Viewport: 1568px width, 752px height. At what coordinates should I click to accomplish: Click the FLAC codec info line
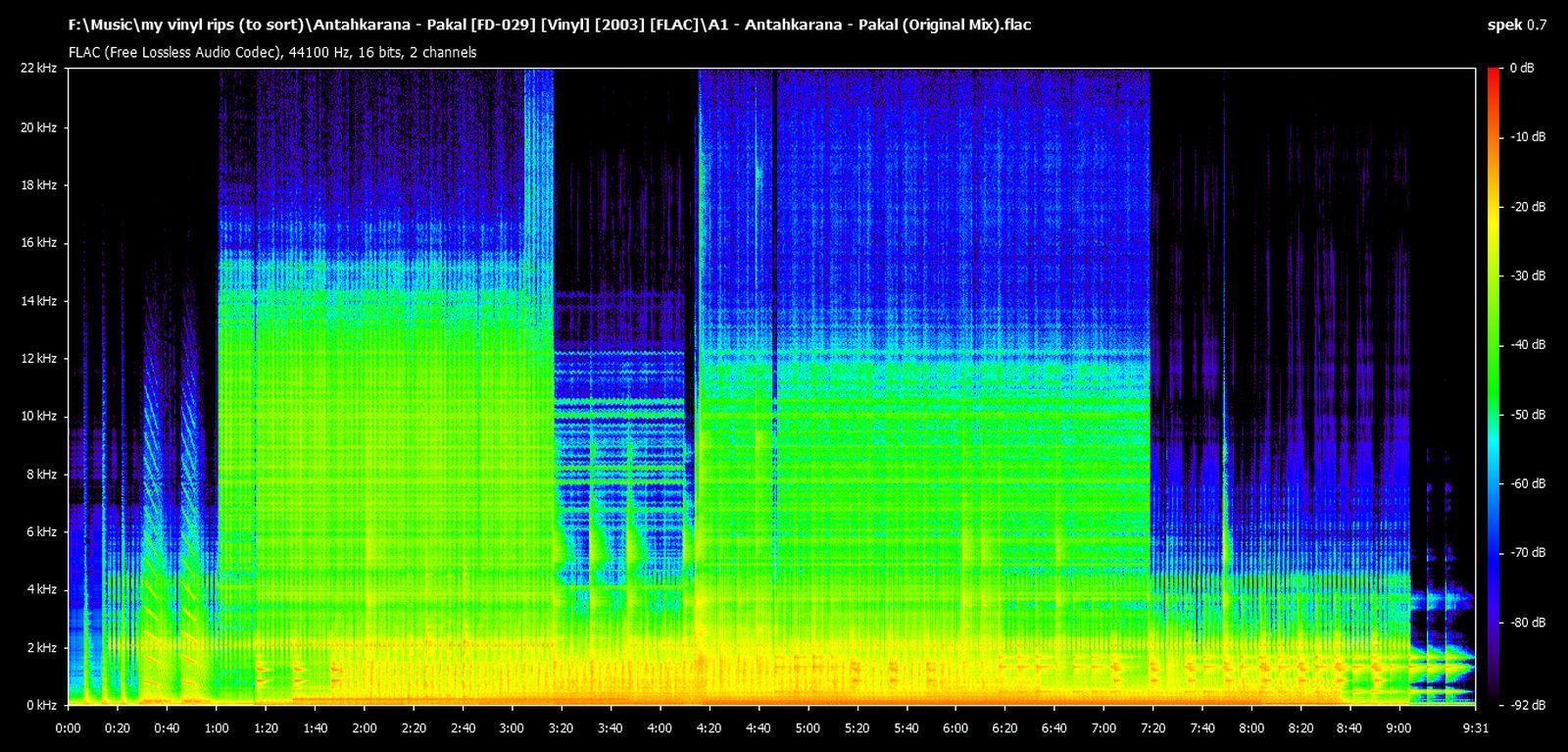(272, 52)
